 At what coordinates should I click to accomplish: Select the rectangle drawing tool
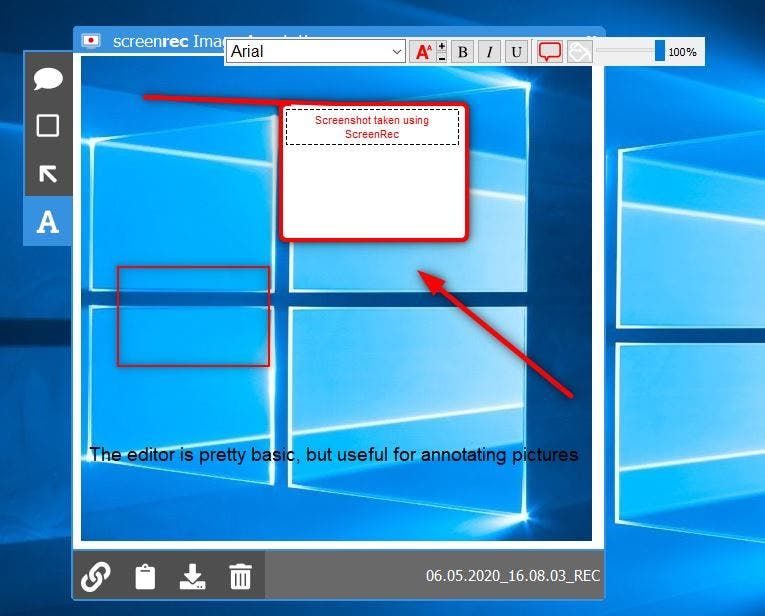(x=48, y=126)
